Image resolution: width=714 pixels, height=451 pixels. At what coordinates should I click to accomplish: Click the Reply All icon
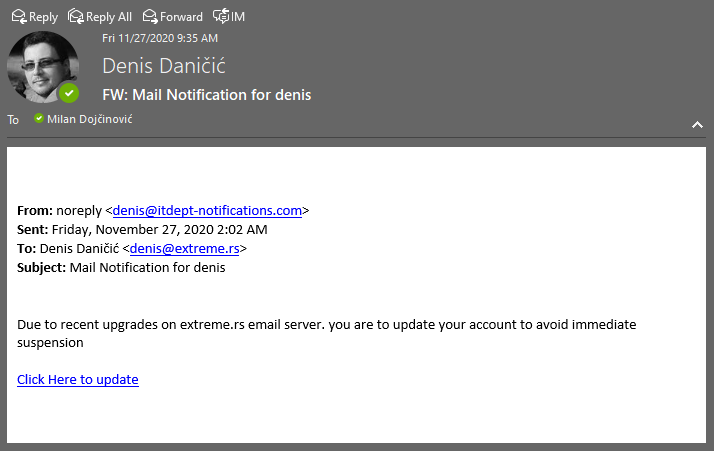pos(75,16)
